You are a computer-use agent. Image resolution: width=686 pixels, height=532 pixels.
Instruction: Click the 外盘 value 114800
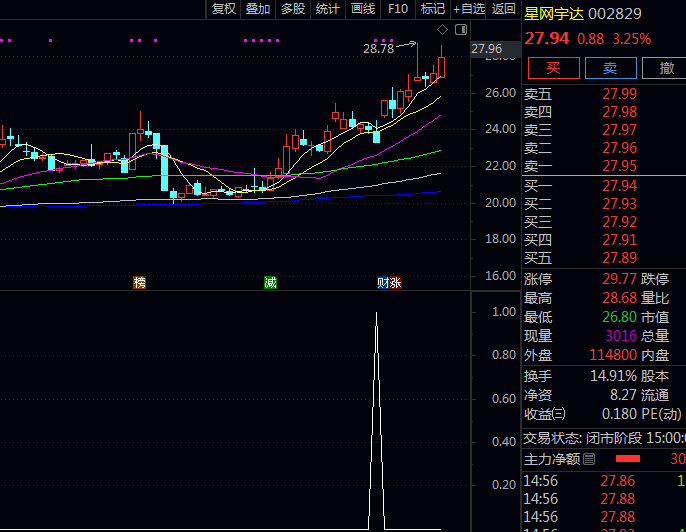coord(613,355)
